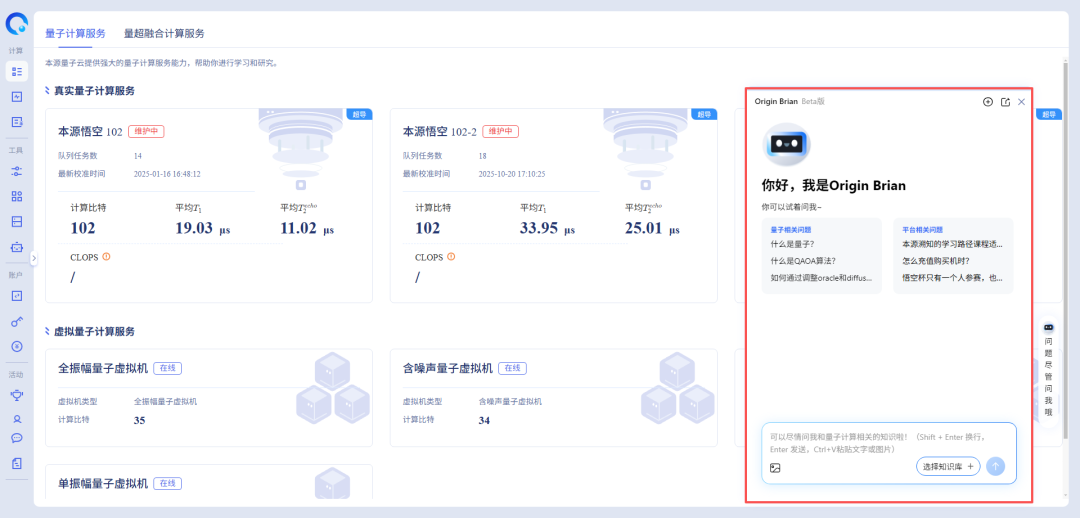Viewport: 1080px width, 518px height.
Task: Ask the oracle和diffus... suggested question
Action: click(x=822, y=278)
